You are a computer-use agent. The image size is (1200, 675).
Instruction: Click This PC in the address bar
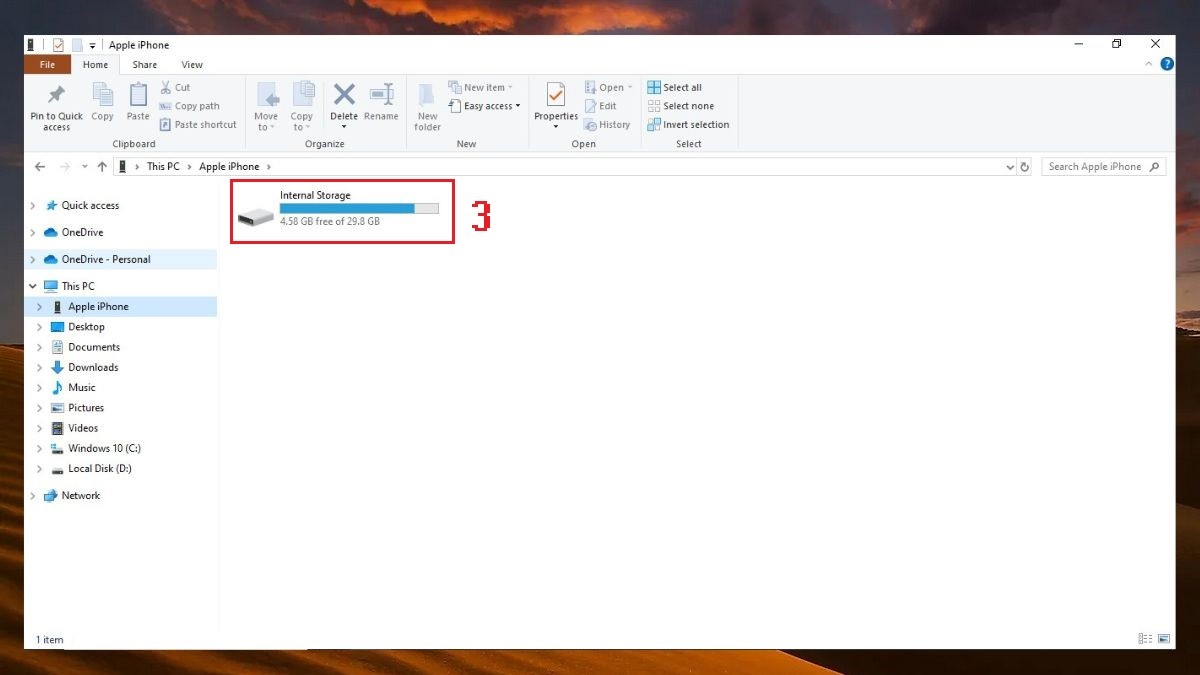[x=163, y=167]
